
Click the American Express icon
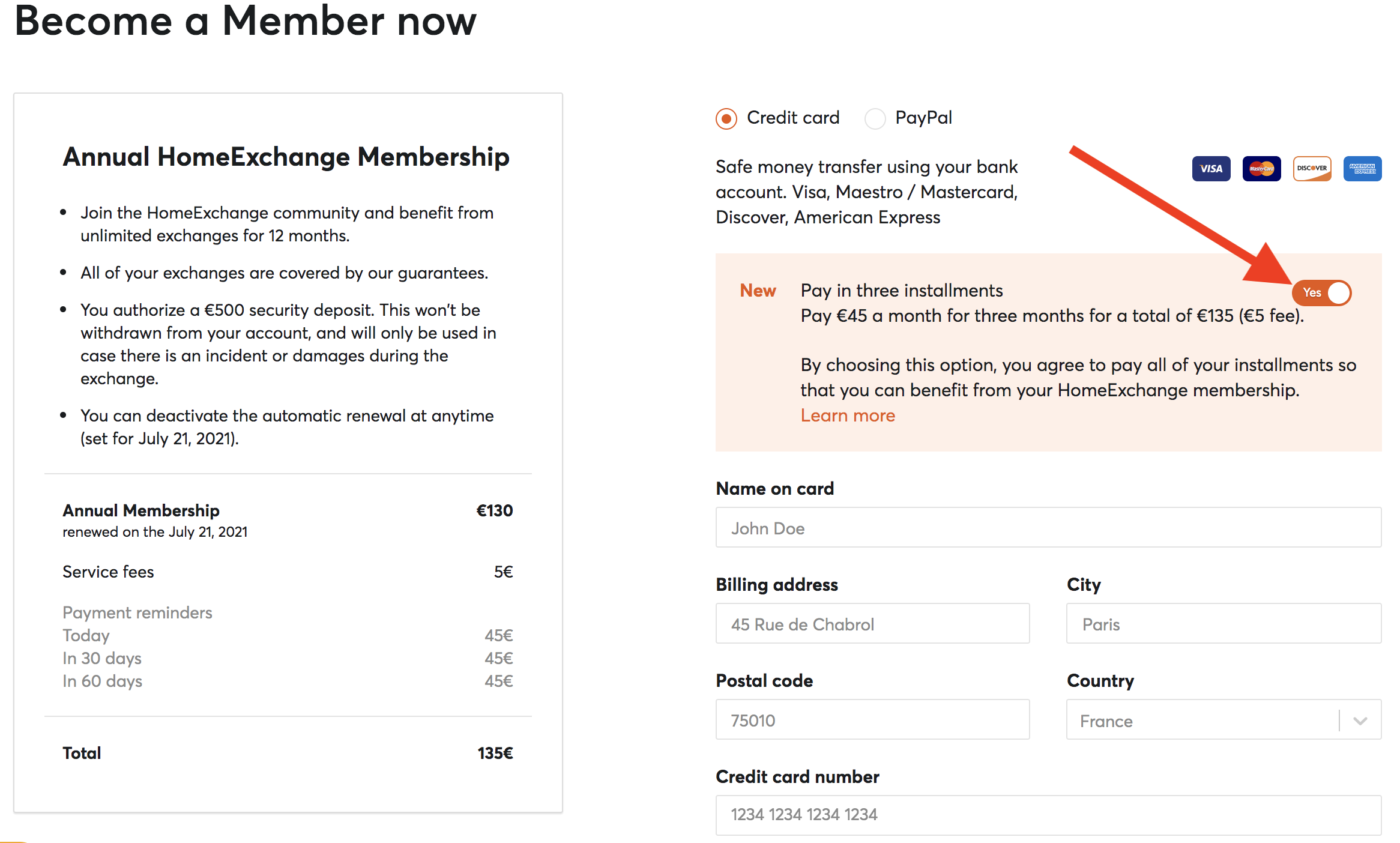(1362, 169)
